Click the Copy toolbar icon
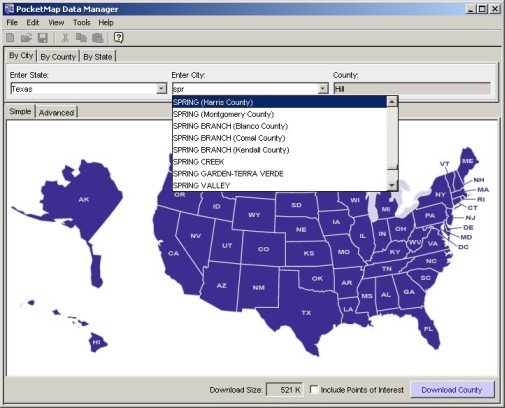505x408 pixels. click(x=81, y=38)
